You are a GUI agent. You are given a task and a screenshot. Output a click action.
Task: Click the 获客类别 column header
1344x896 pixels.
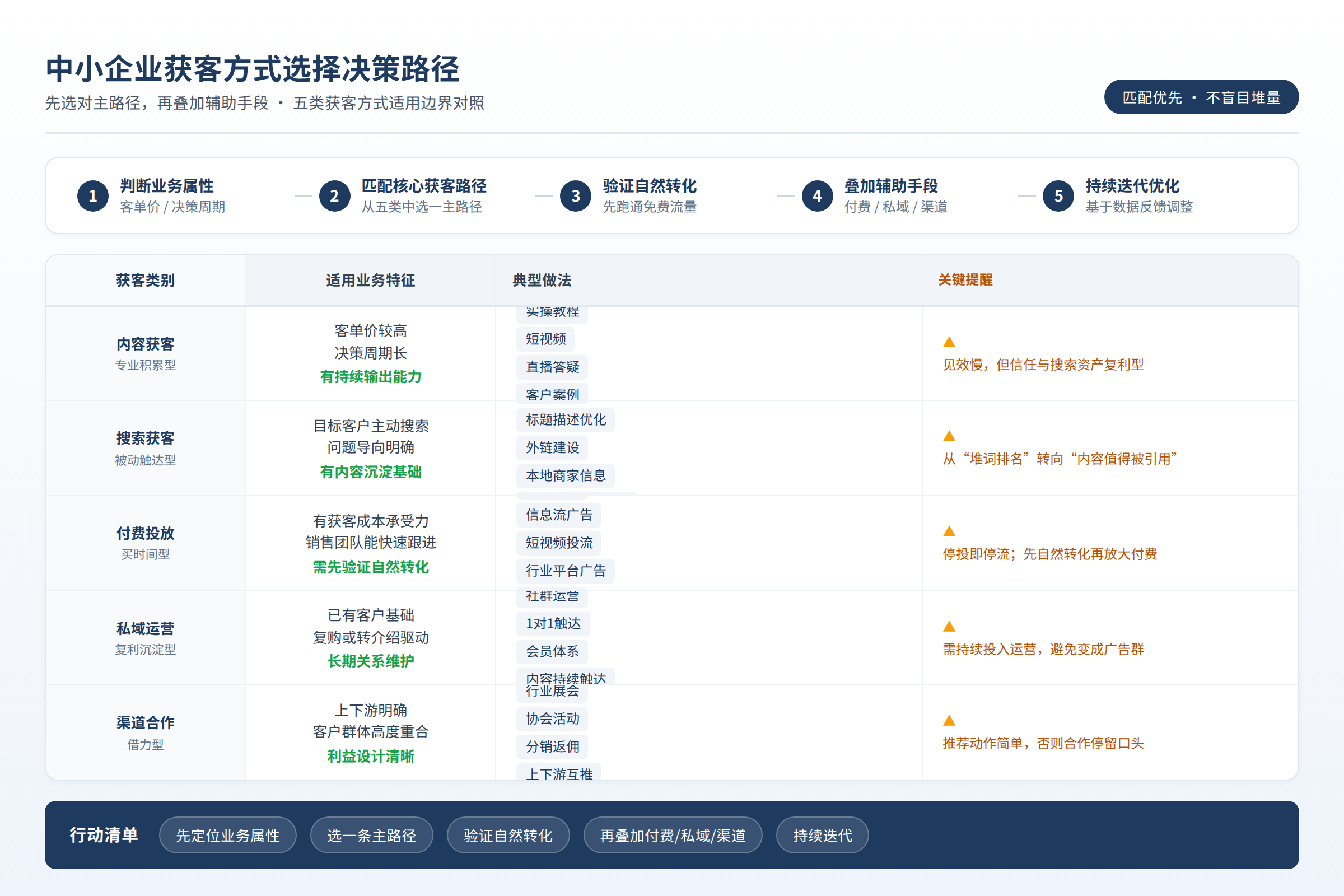tap(145, 280)
